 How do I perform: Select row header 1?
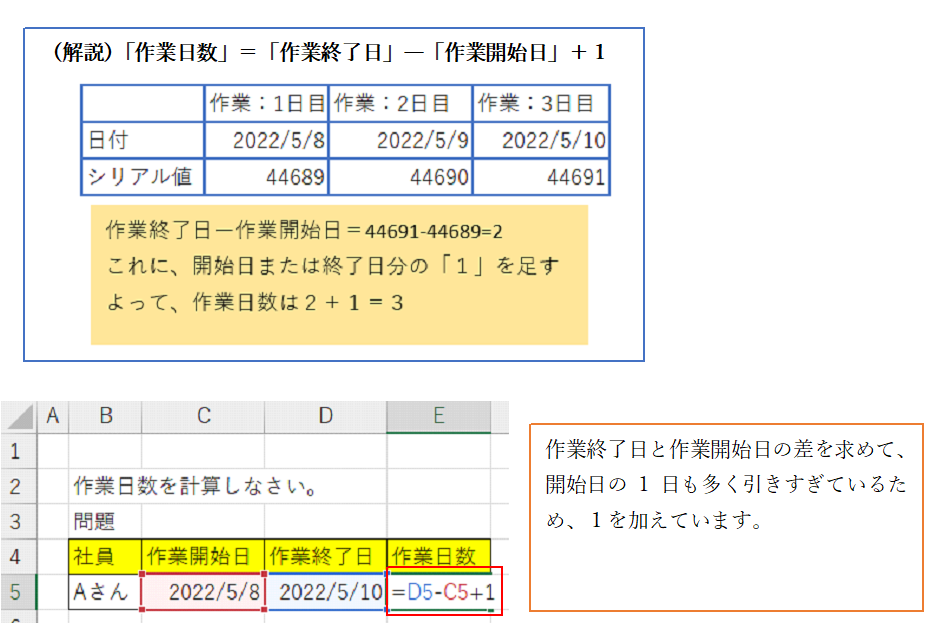(x=17, y=451)
